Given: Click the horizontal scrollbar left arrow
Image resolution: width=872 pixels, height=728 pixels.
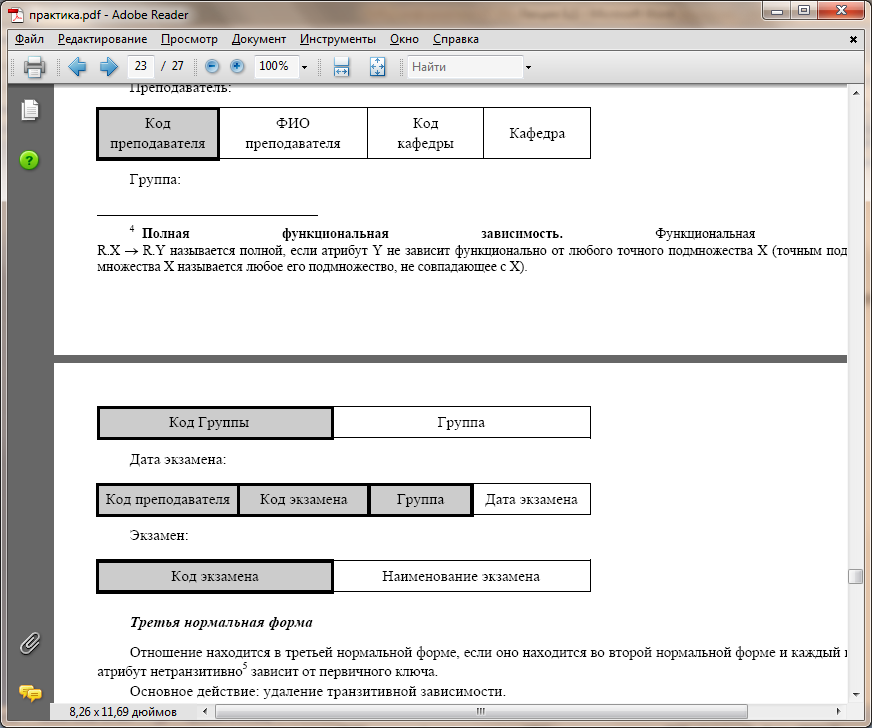Looking at the screenshot, I should click(x=205, y=711).
